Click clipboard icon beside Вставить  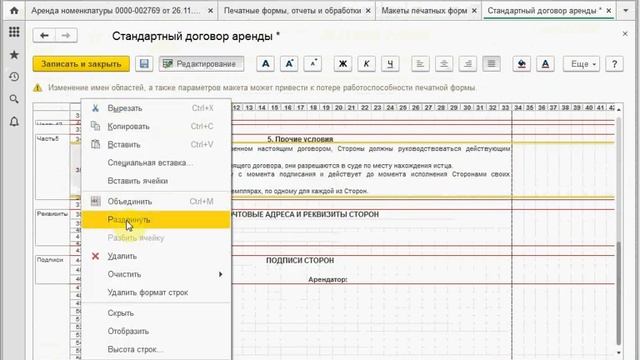(x=95, y=144)
